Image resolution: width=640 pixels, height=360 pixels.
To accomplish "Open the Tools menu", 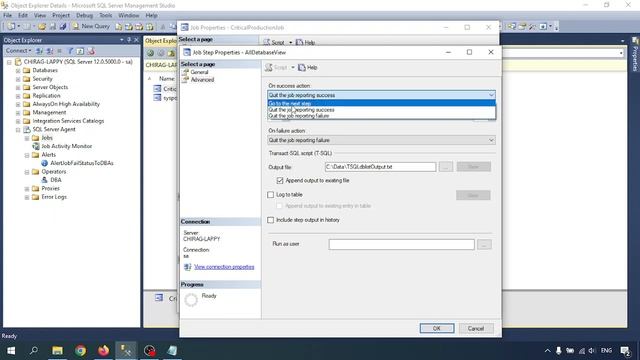I will (105, 16).
